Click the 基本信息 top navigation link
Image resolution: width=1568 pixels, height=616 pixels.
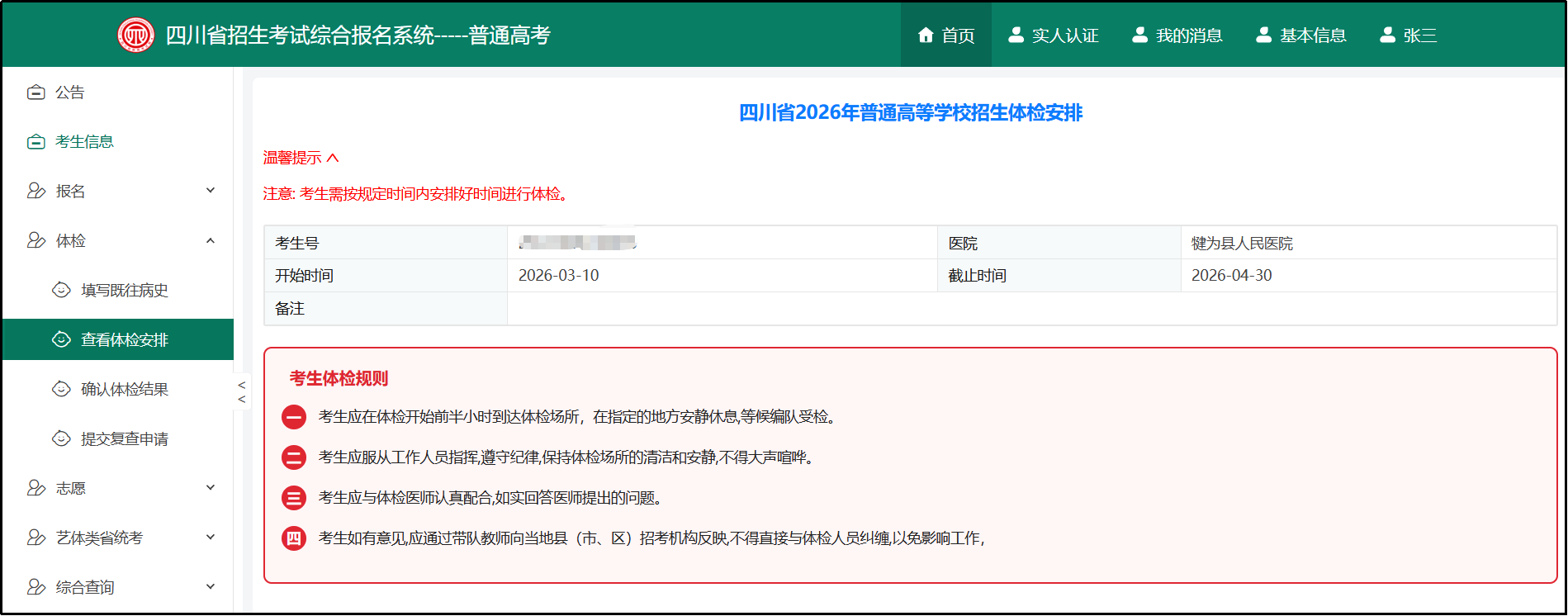(x=1312, y=36)
